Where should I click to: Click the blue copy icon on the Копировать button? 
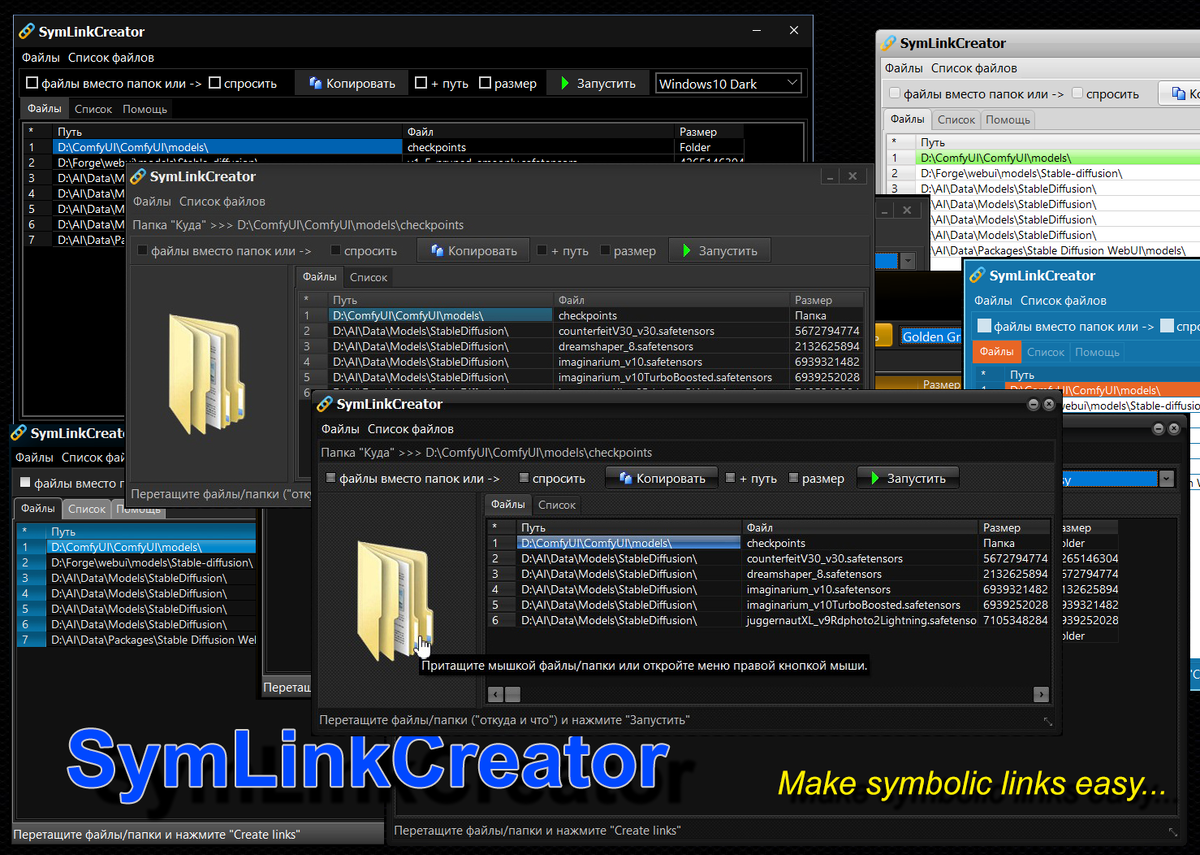pyautogui.click(x=627, y=478)
